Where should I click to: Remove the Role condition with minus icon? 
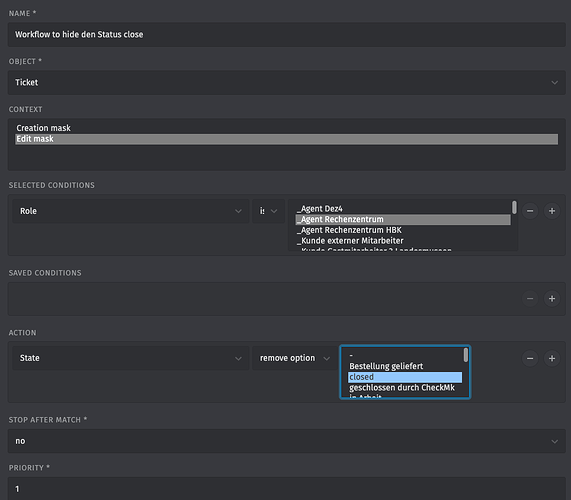click(530, 211)
